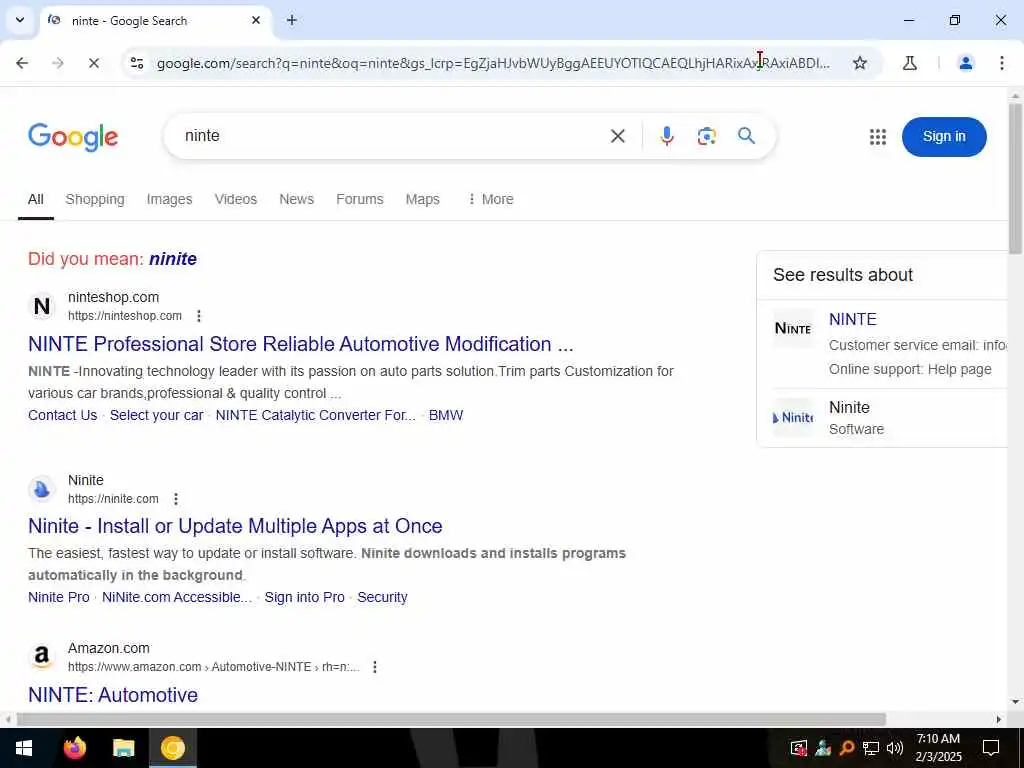Open NINTE entity in See results about
This screenshot has width=1024, height=768.
(x=852, y=319)
